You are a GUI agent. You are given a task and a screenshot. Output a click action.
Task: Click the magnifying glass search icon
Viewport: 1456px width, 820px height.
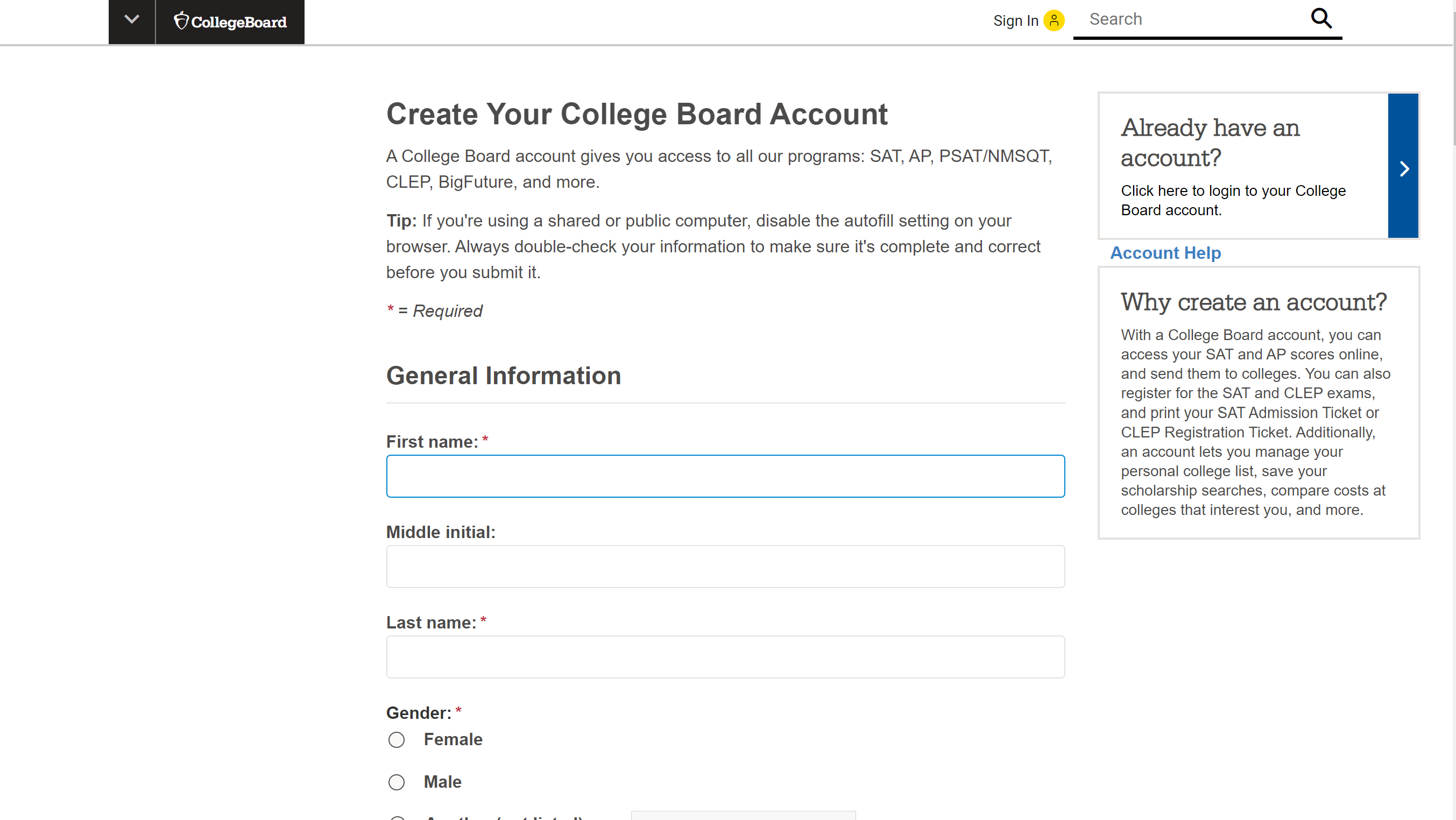click(1321, 19)
